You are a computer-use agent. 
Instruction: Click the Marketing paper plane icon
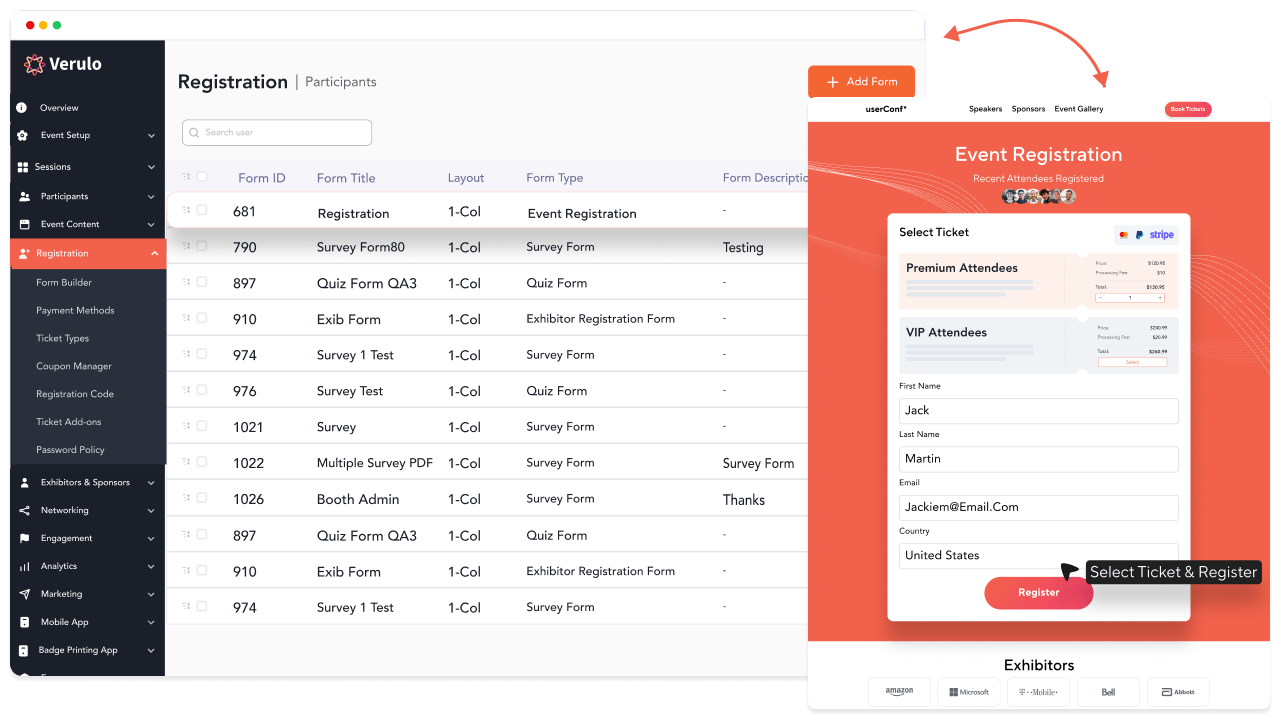[x=24, y=595]
